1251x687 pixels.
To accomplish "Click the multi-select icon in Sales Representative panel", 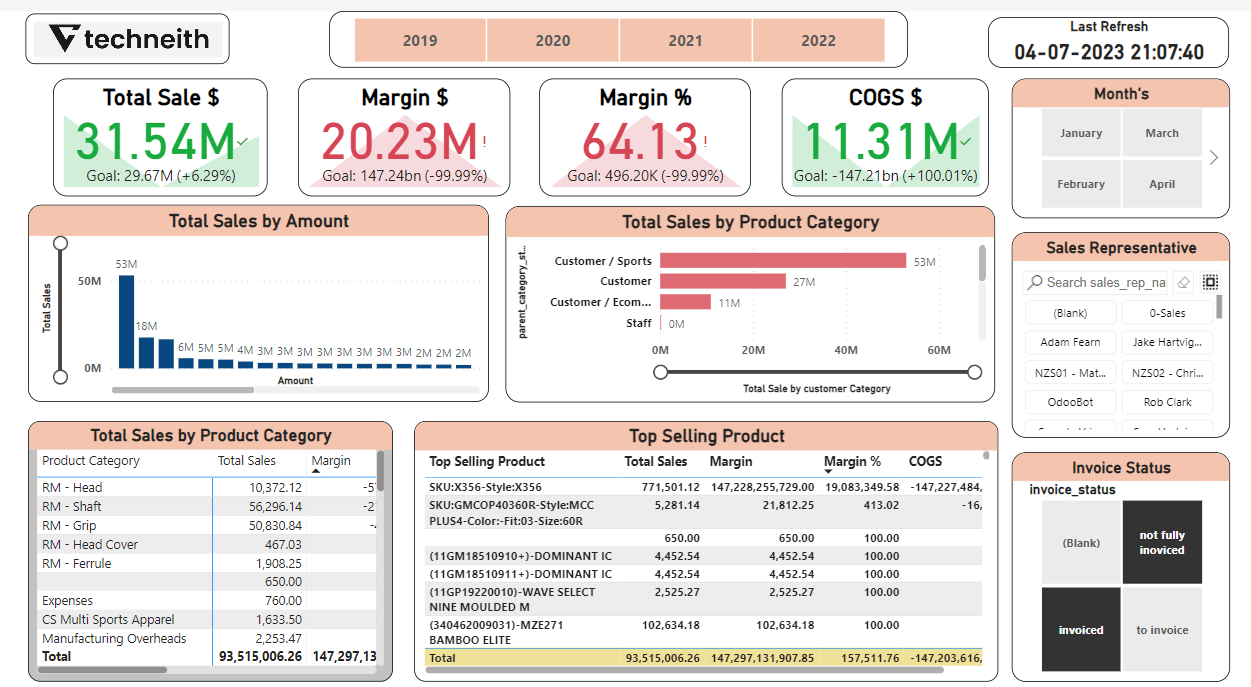I will 1210,281.
